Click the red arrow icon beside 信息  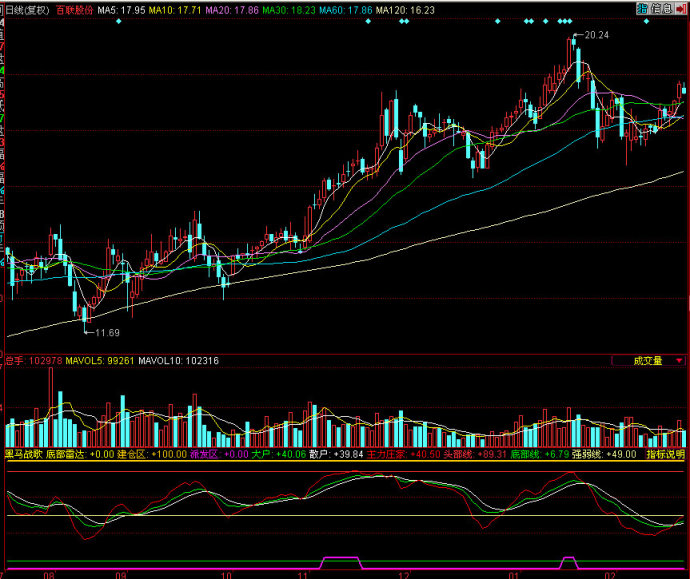tap(680, 8)
